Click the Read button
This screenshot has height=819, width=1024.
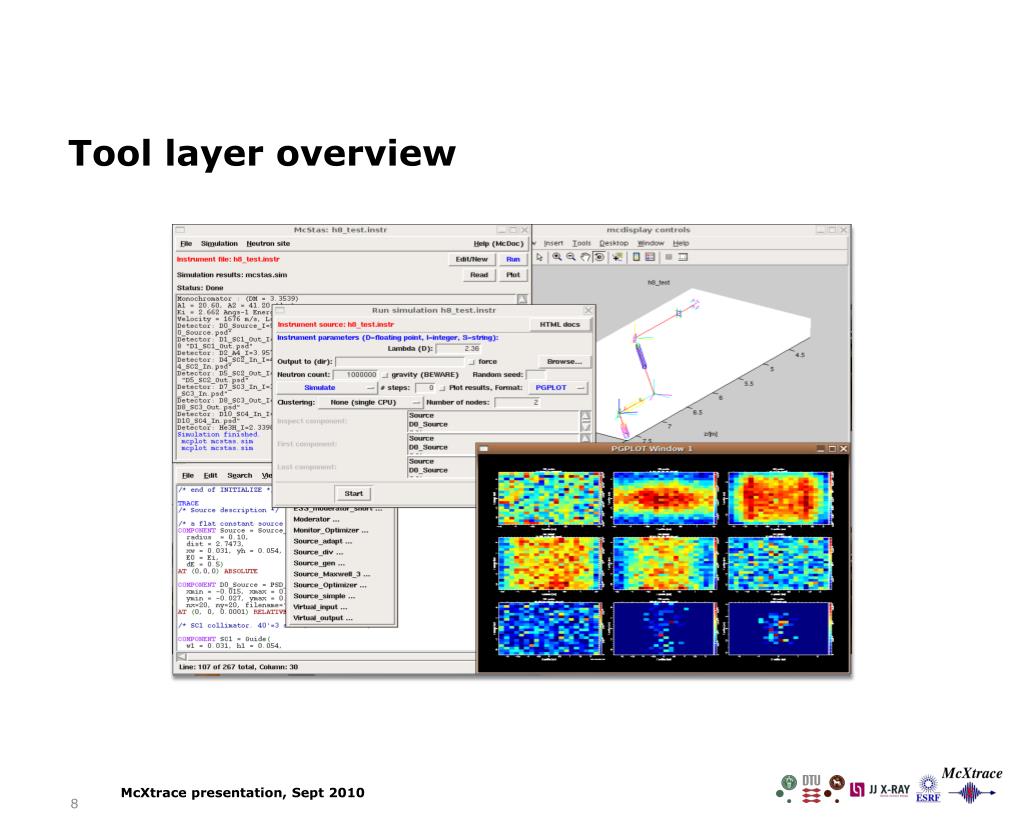(479, 275)
